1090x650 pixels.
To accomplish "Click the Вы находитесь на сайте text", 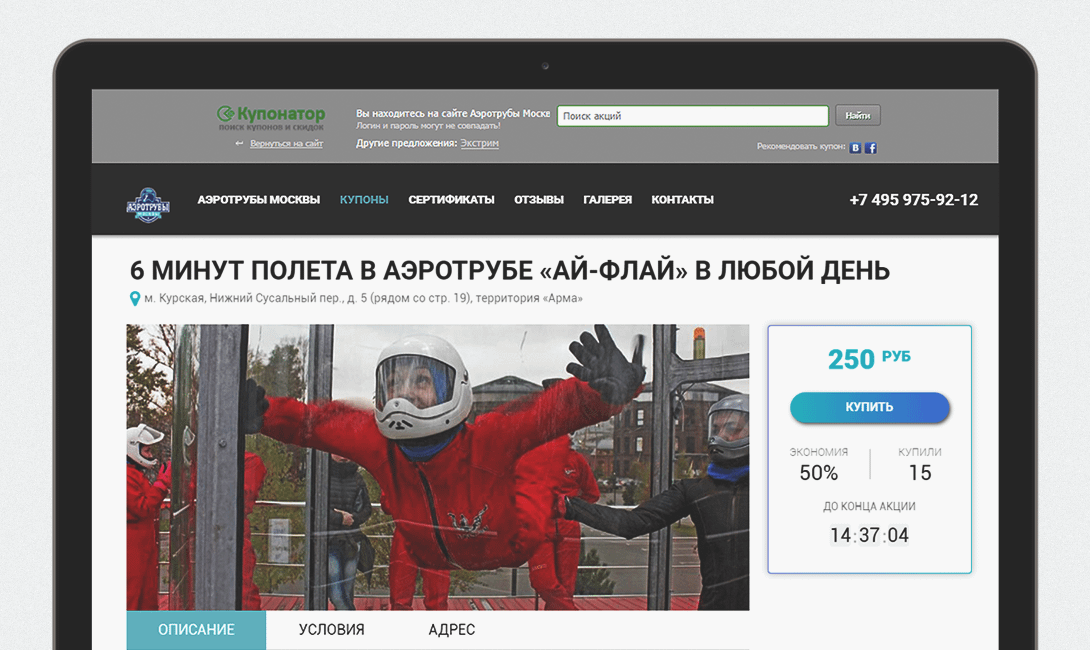I will 453,113.
